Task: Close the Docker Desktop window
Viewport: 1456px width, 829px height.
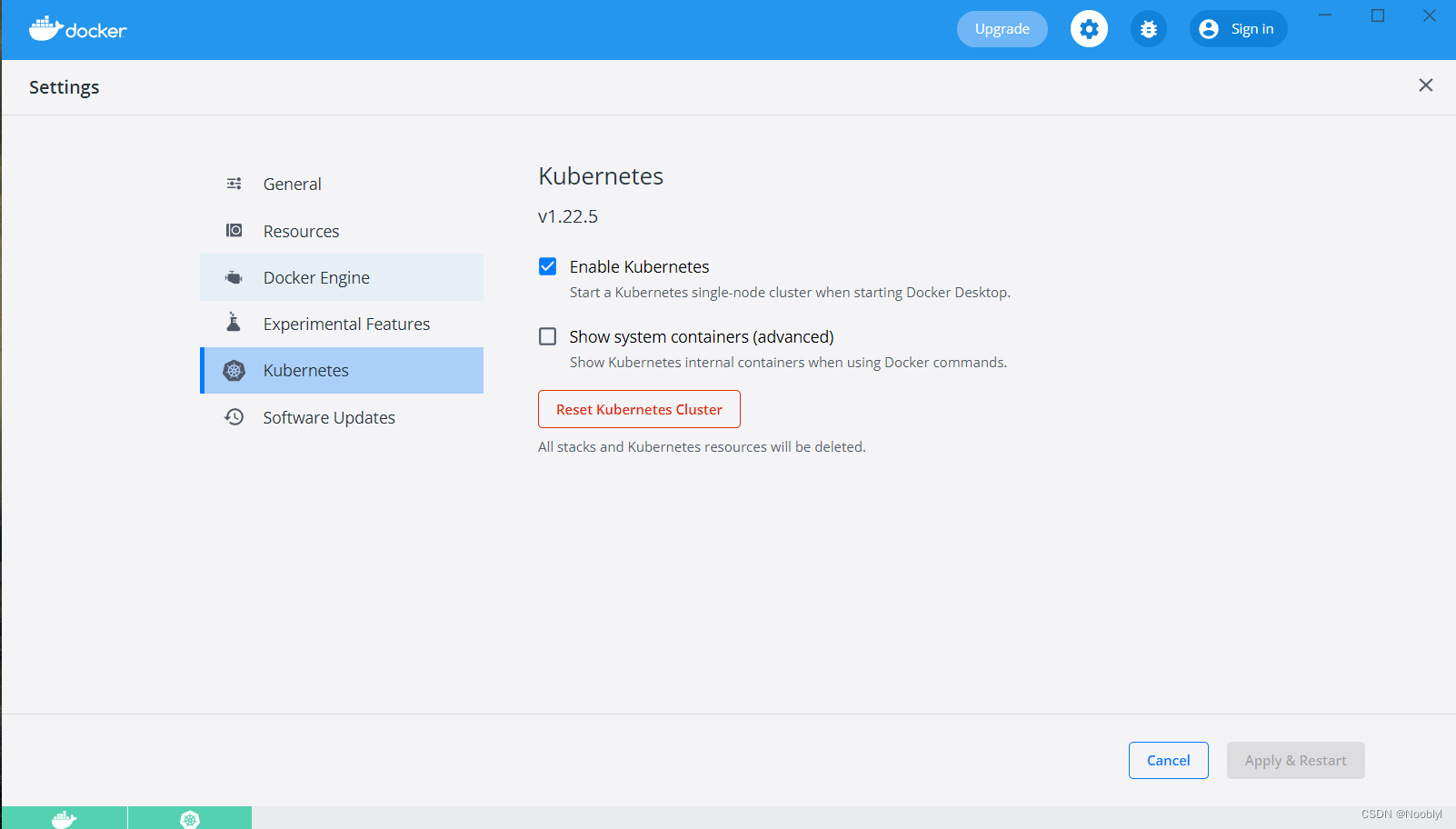Action: 1430,15
